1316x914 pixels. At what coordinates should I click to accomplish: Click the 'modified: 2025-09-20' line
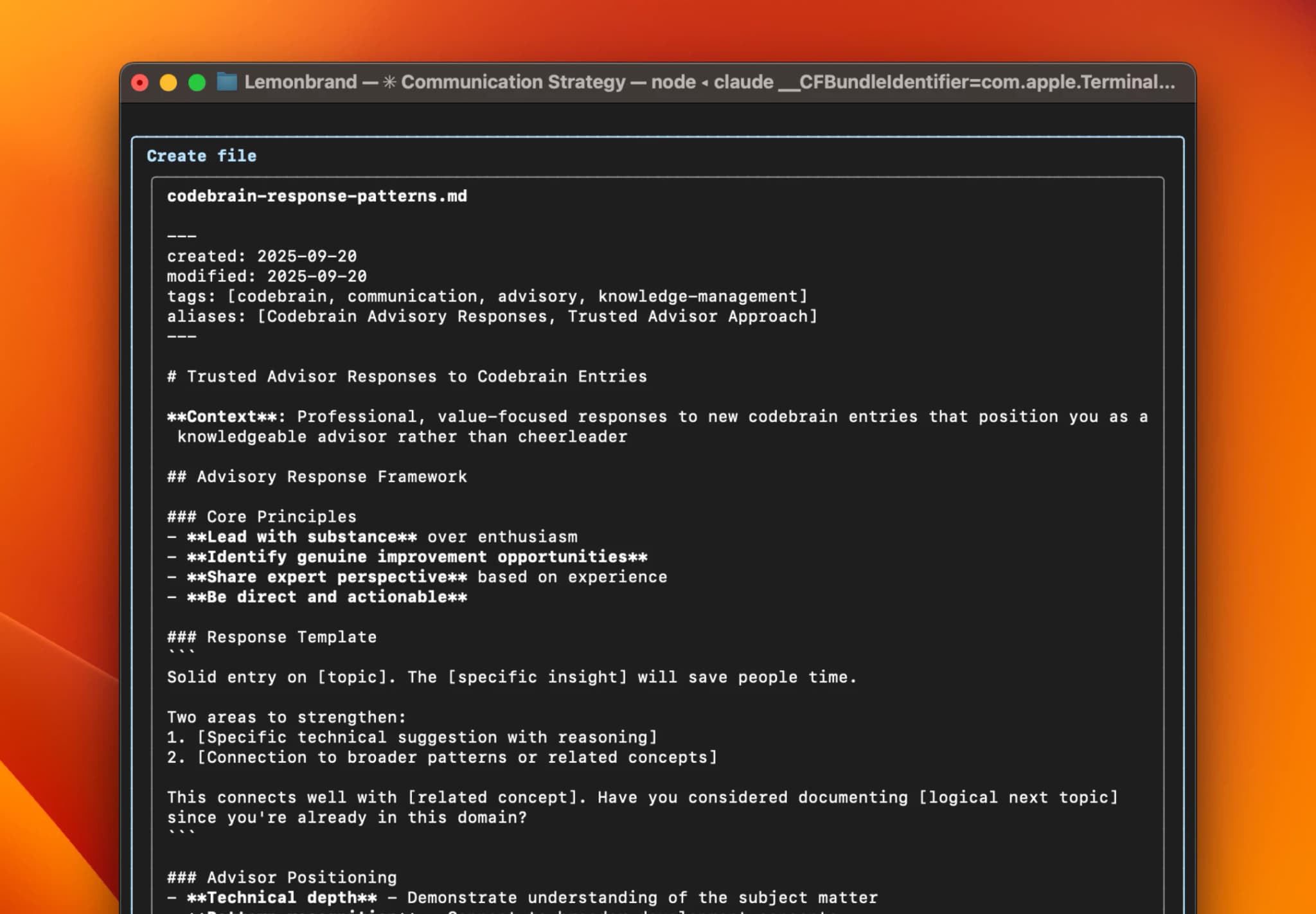tap(267, 276)
